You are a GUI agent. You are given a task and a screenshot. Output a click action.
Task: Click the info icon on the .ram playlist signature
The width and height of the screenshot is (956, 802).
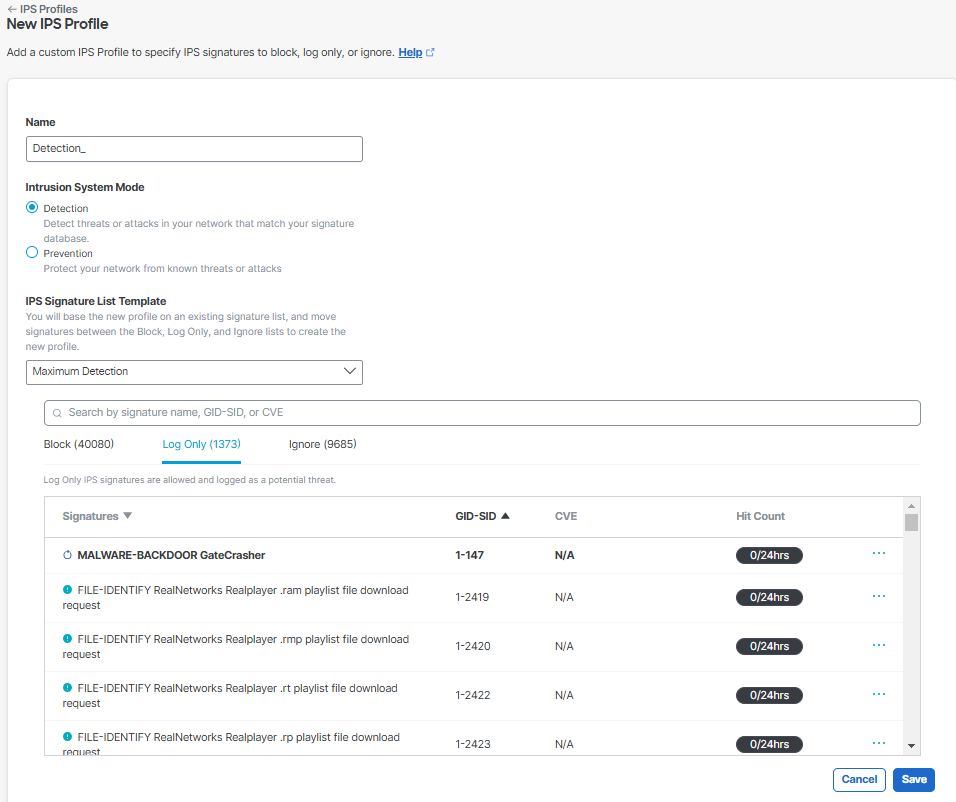(68, 590)
